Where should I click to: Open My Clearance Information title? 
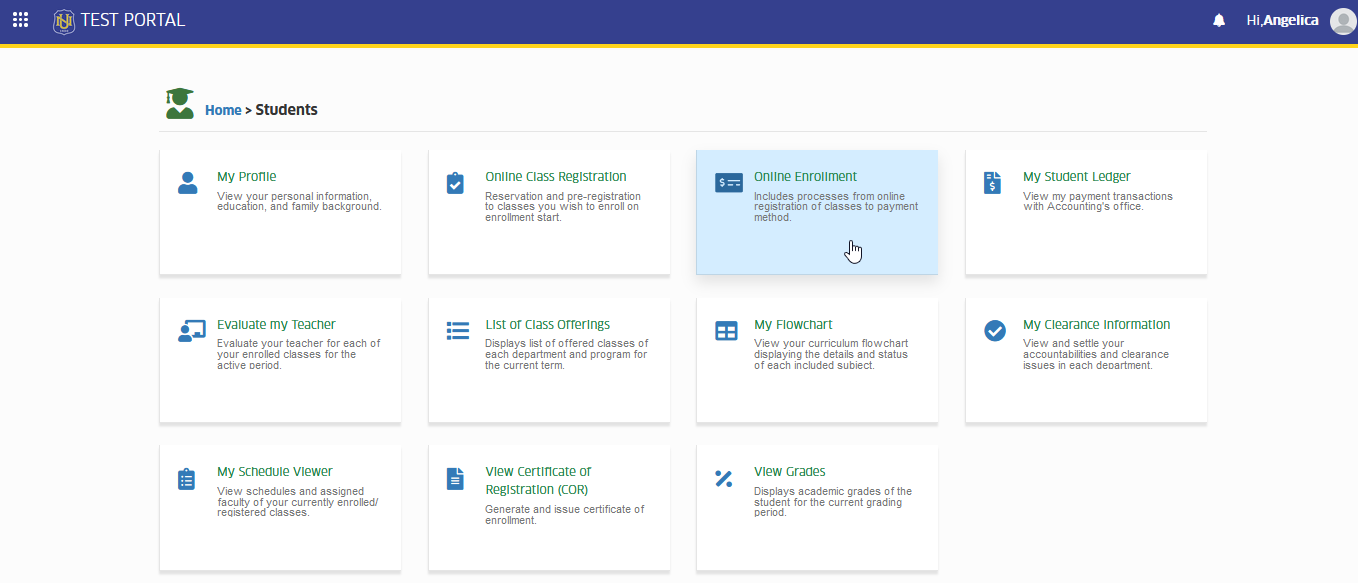pos(1097,325)
